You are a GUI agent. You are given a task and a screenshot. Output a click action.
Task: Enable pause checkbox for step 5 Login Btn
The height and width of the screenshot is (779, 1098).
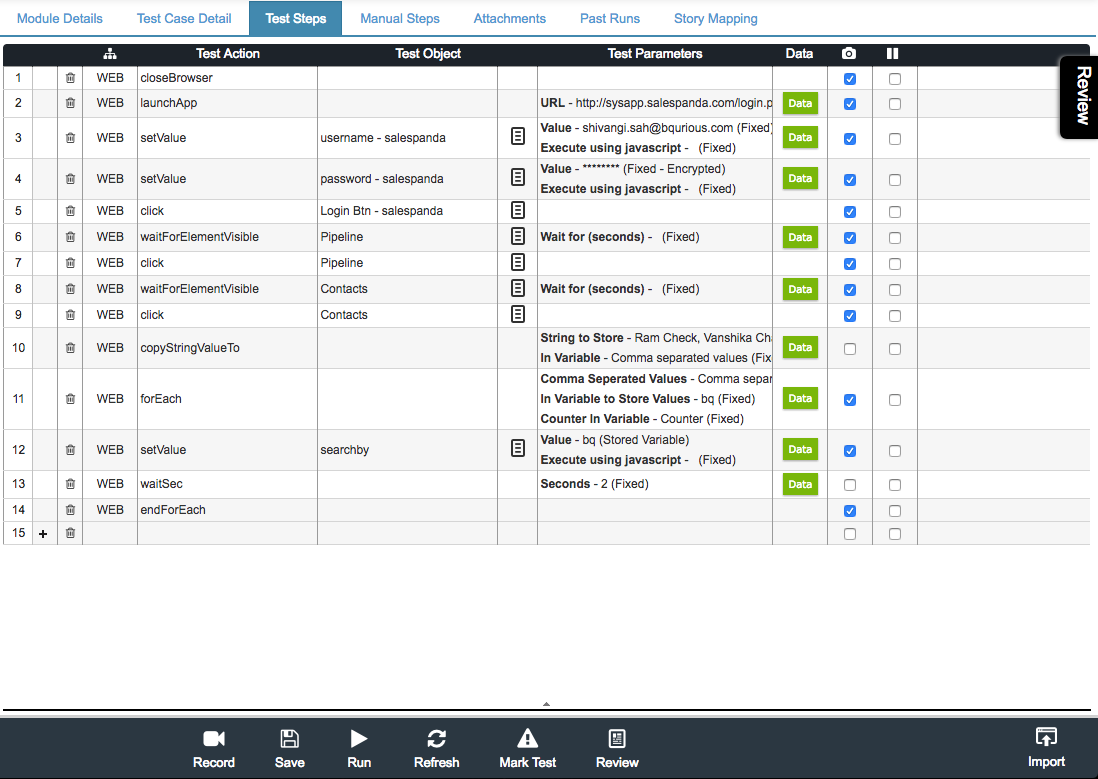coord(894,212)
